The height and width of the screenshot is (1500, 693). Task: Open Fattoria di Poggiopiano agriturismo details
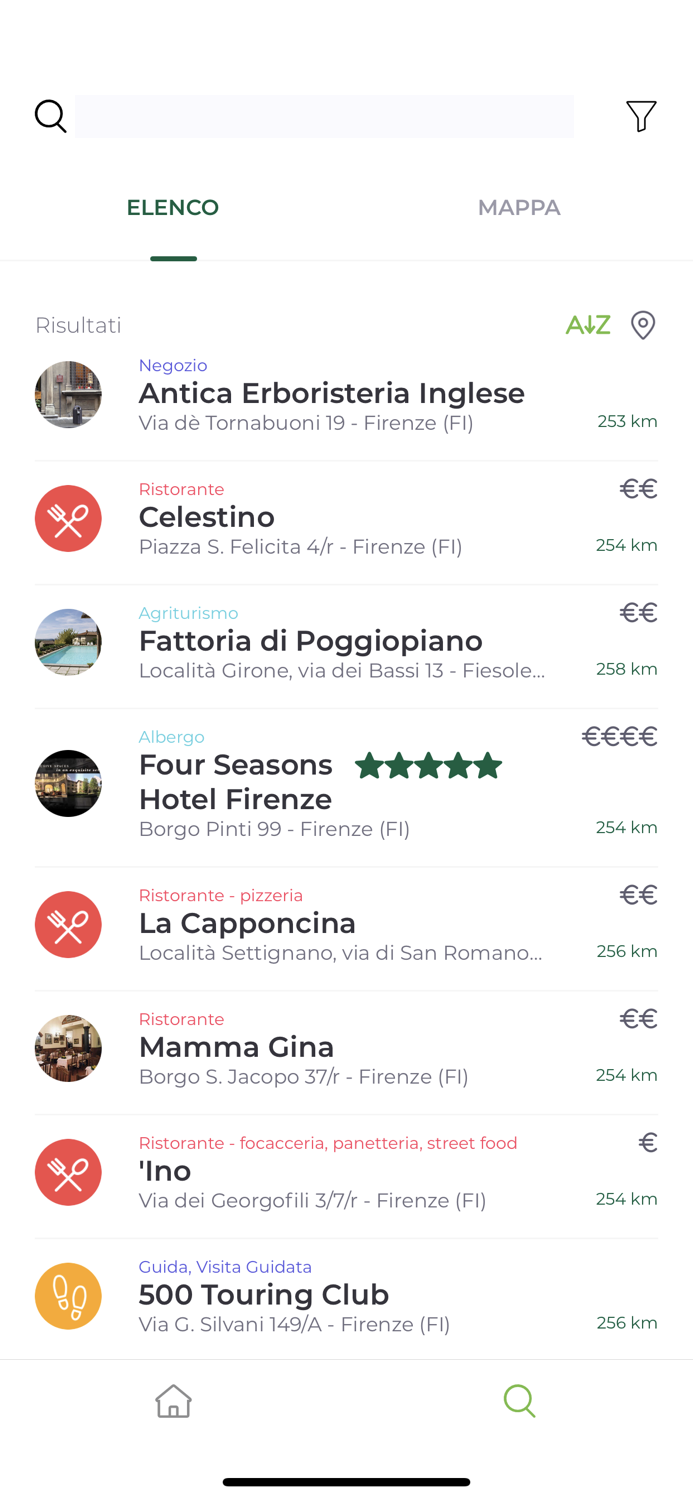[310, 640]
